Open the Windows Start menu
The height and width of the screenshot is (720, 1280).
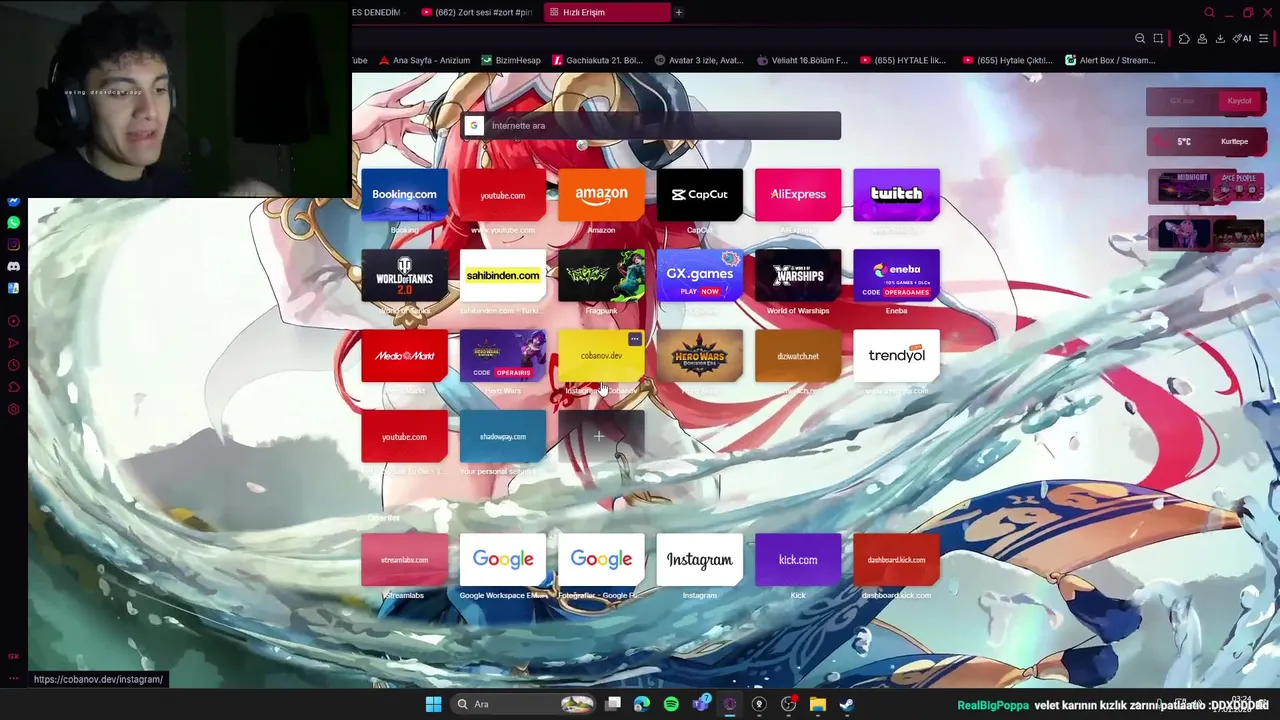(x=433, y=704)
